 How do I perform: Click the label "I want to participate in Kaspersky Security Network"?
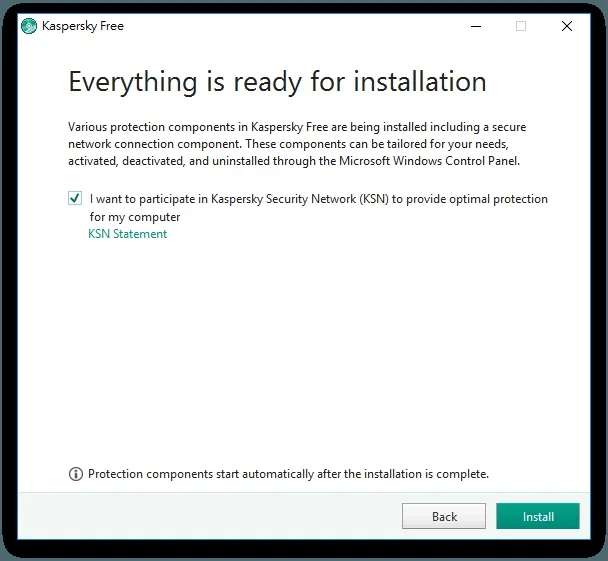point(319,207)
